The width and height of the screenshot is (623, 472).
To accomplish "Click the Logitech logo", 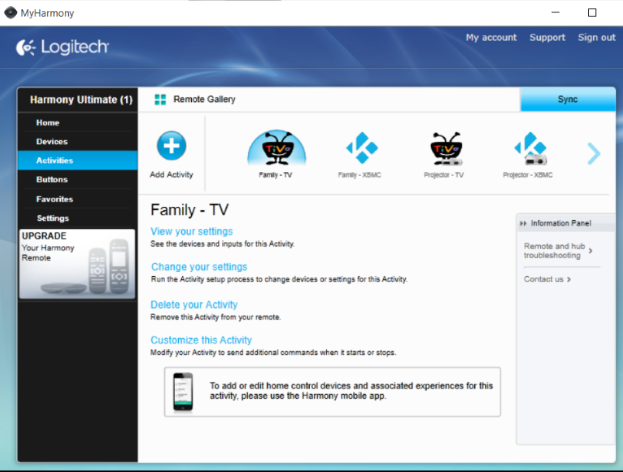I will coord(62,47).
